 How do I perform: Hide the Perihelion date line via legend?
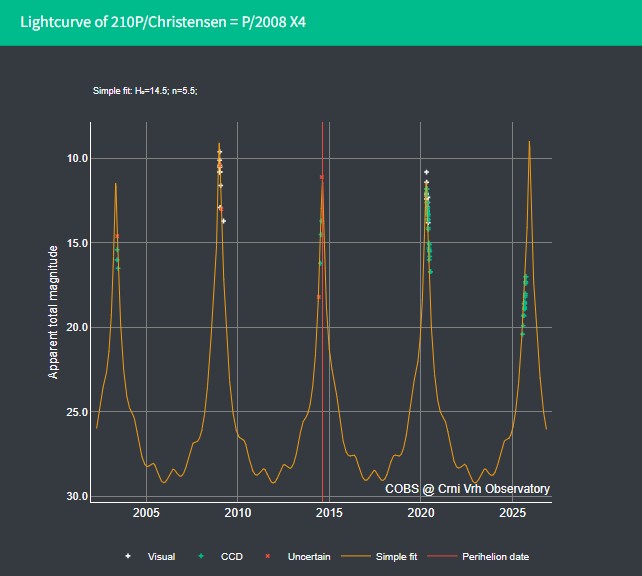495,556
